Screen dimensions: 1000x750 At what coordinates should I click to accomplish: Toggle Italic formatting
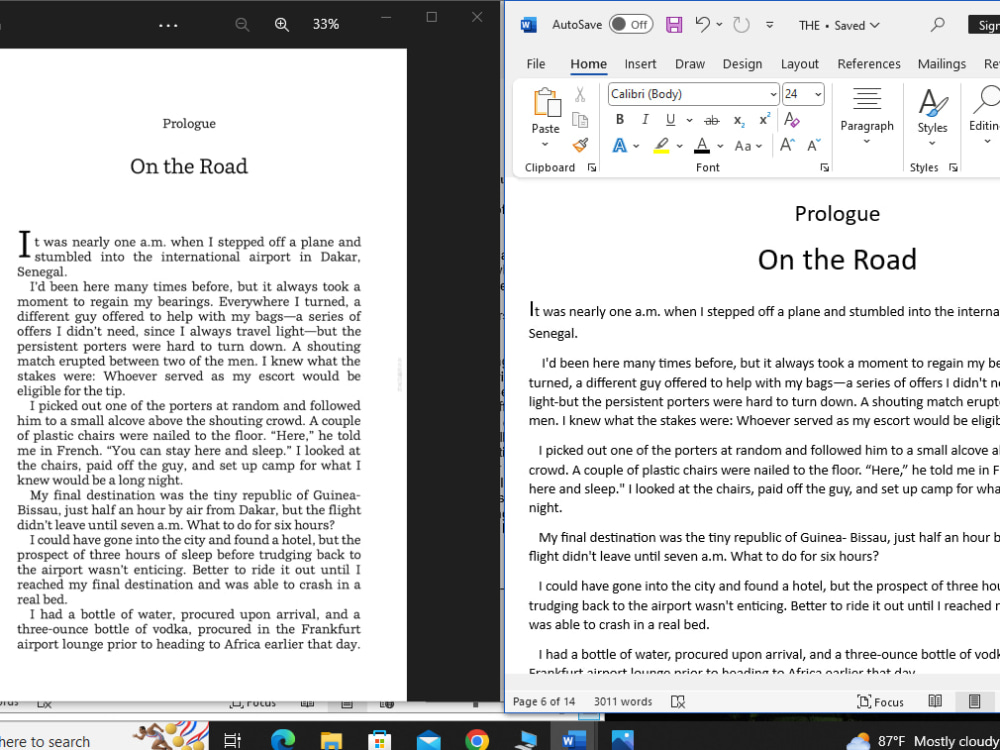tap(645, 119)
